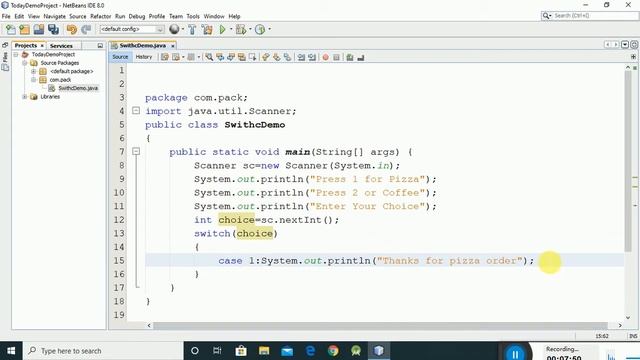
Task: Close the Projects tab
Action: (x=42, y=46)
